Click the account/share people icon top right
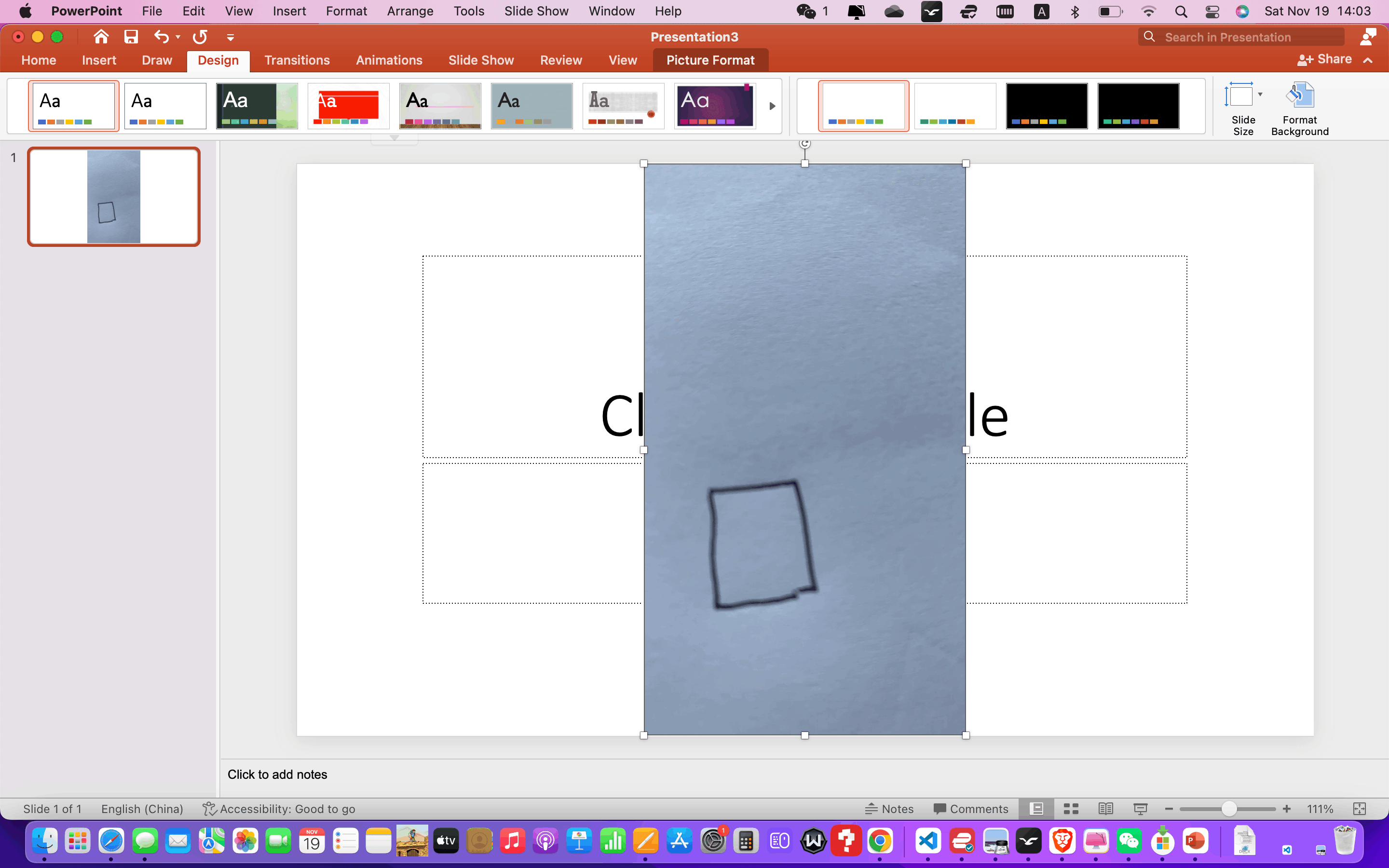 (1368, 37)
